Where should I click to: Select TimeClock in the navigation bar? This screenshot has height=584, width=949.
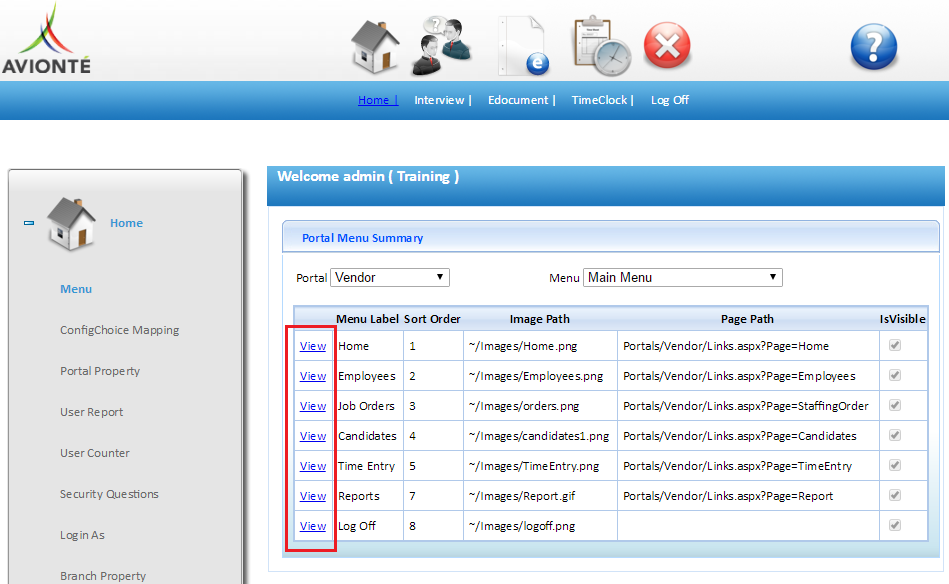pos(602,100)
